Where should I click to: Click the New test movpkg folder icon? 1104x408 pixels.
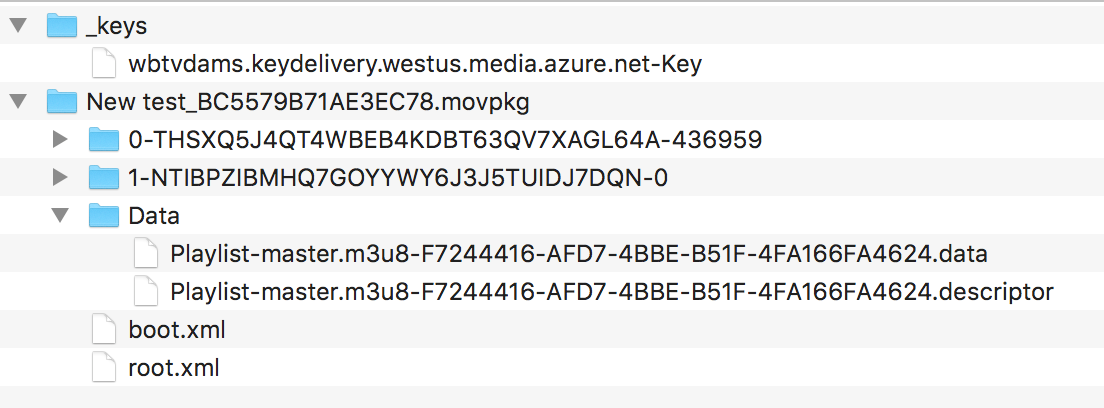click(x=62, y=102)
